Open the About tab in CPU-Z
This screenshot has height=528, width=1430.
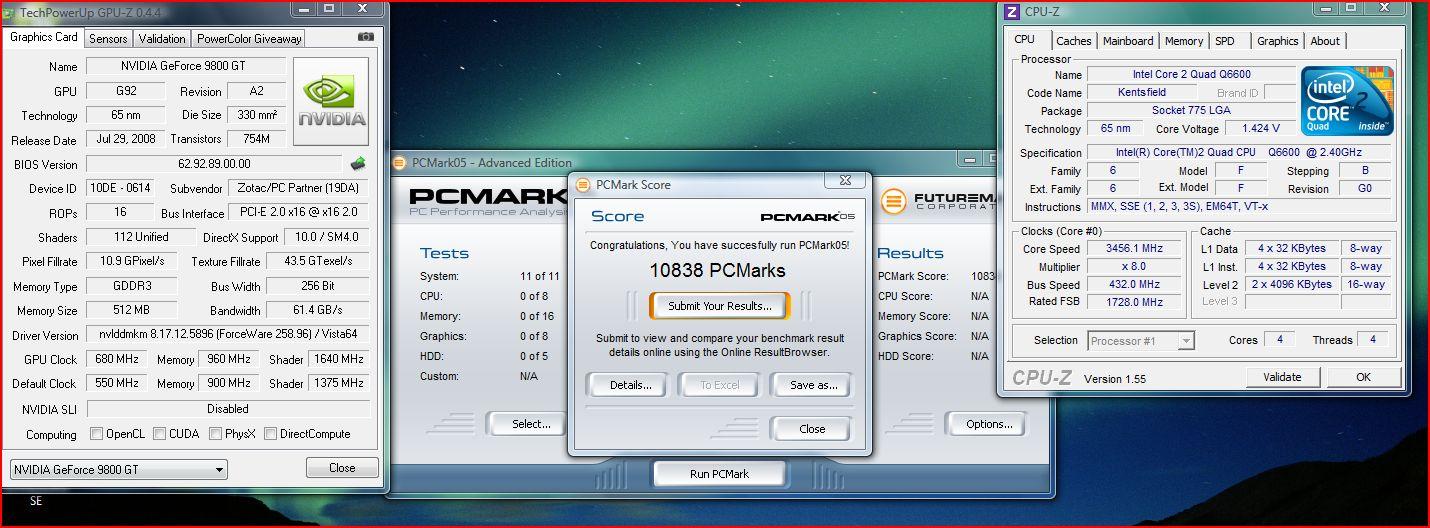coord(1325,41)
